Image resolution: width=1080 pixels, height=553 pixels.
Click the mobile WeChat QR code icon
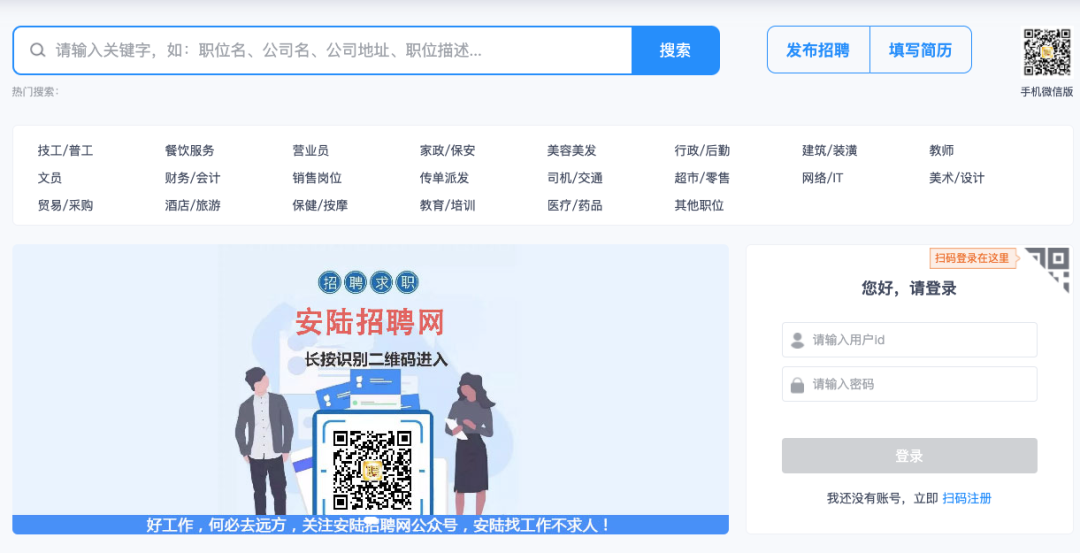pos(1046,52)
